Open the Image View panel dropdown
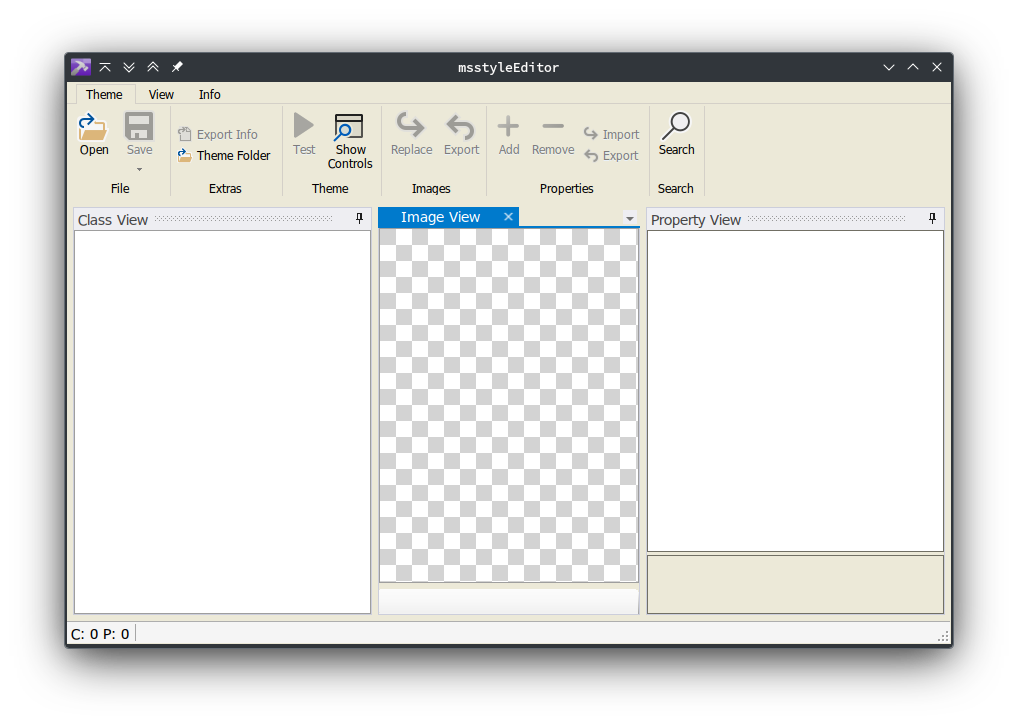Image resolution: width=1018 pixels, height=725 pixels. point(629,218)
